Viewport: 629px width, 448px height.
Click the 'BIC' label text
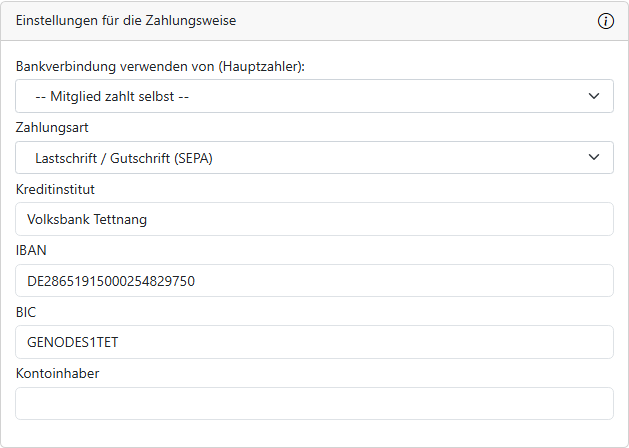(x=27, y=312)
